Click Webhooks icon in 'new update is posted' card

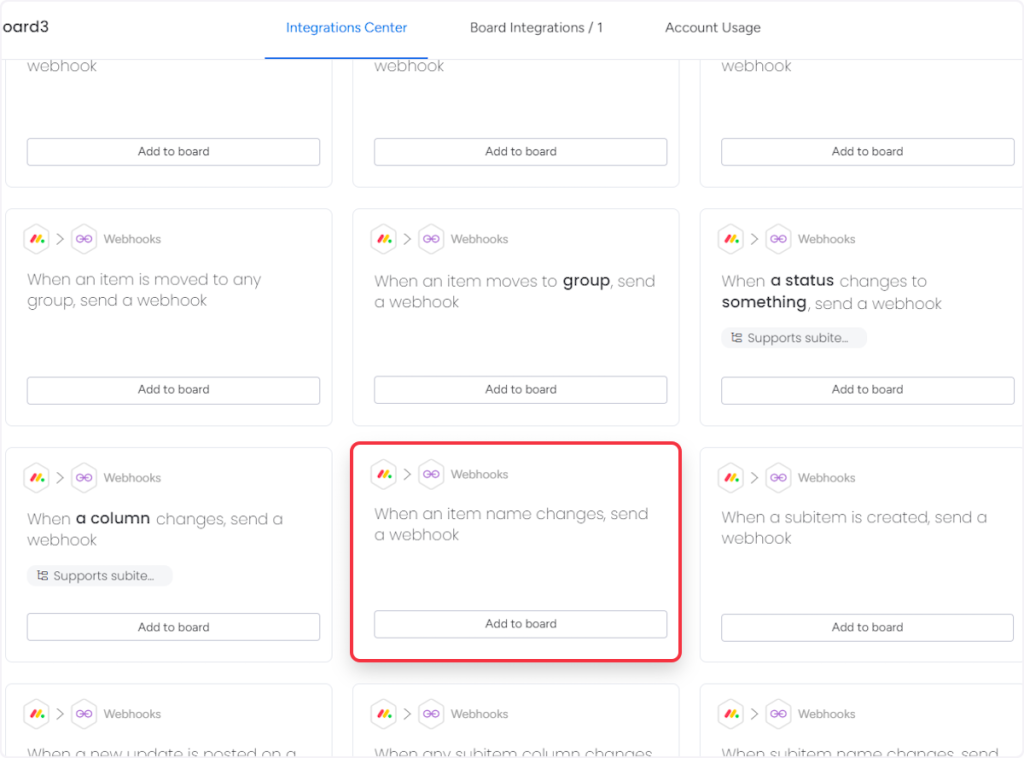pyautogui.click(x=84, y=714)
